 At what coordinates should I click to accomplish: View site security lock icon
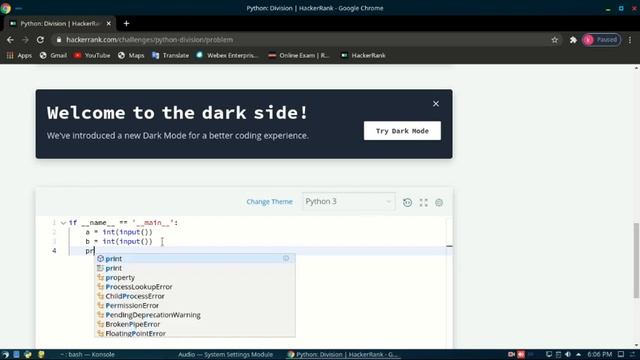59,40
